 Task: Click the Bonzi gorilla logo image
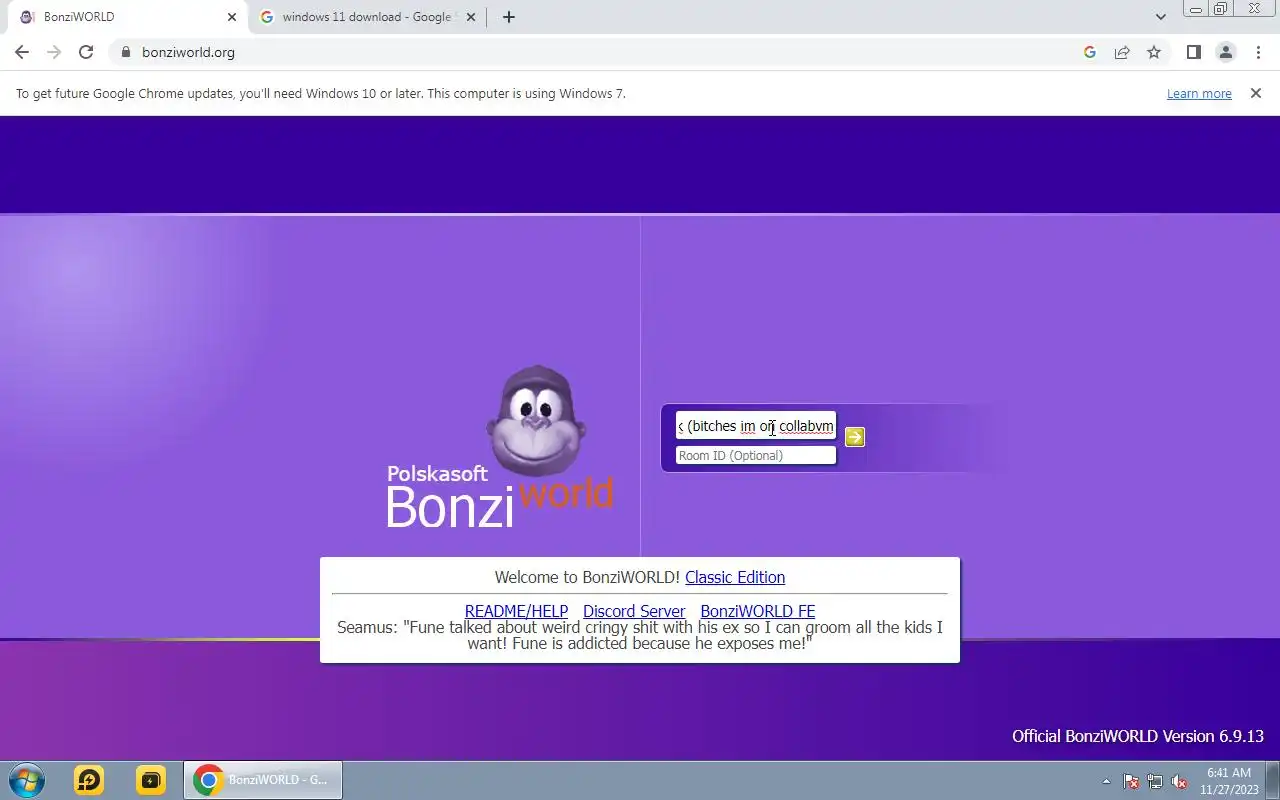(x=537, y=421)
